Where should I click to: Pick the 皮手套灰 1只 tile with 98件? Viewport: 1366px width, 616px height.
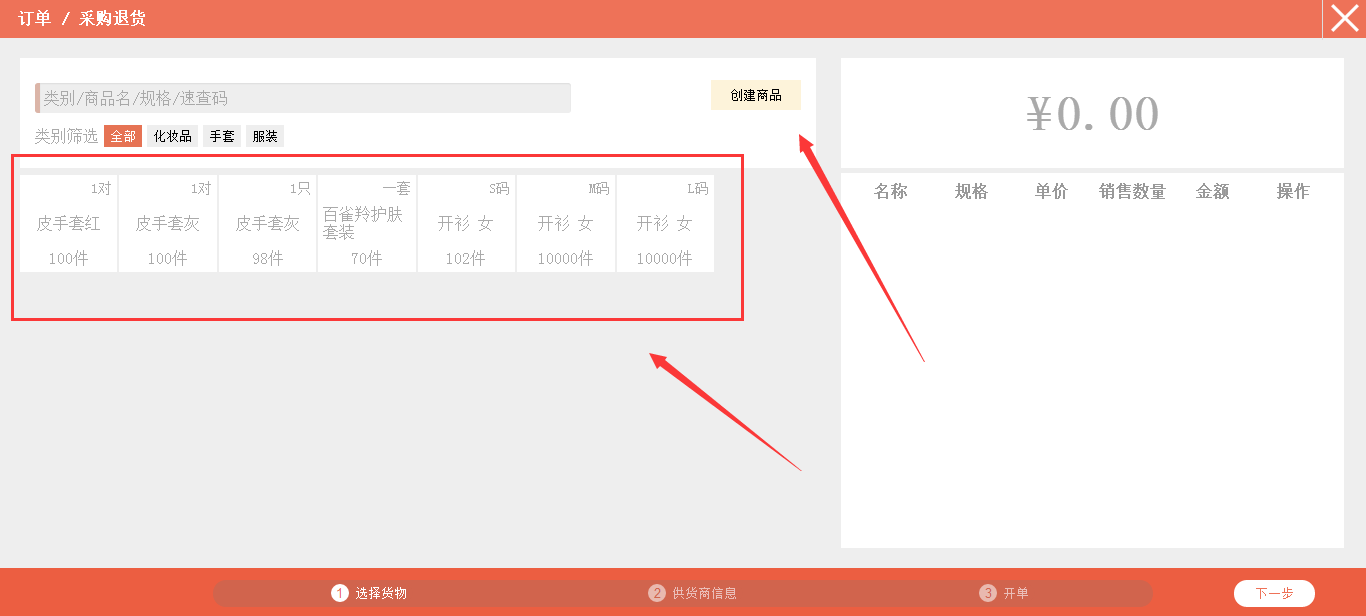pyautogui.click(x=267, y=224)
